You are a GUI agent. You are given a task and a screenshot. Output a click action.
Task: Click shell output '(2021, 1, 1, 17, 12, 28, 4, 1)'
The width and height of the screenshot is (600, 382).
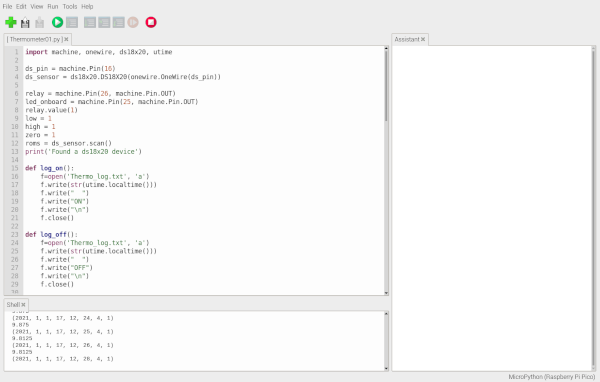coord(63,359)
